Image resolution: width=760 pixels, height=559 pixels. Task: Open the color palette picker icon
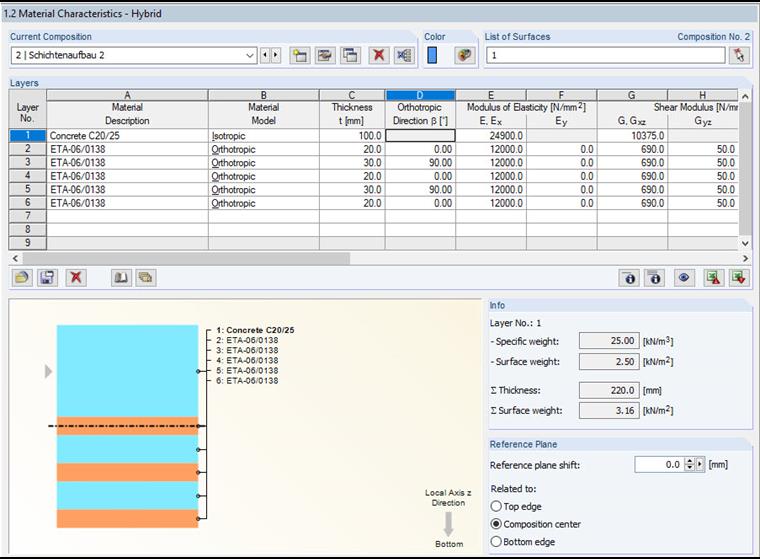464,55
